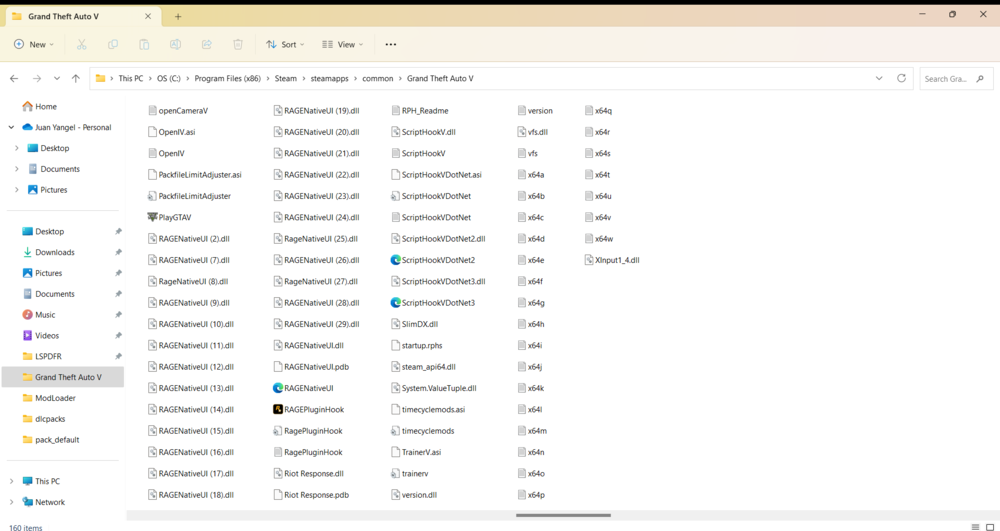Add a new tab with plus button
The image size is (1000, 531).
pos(178,17)
